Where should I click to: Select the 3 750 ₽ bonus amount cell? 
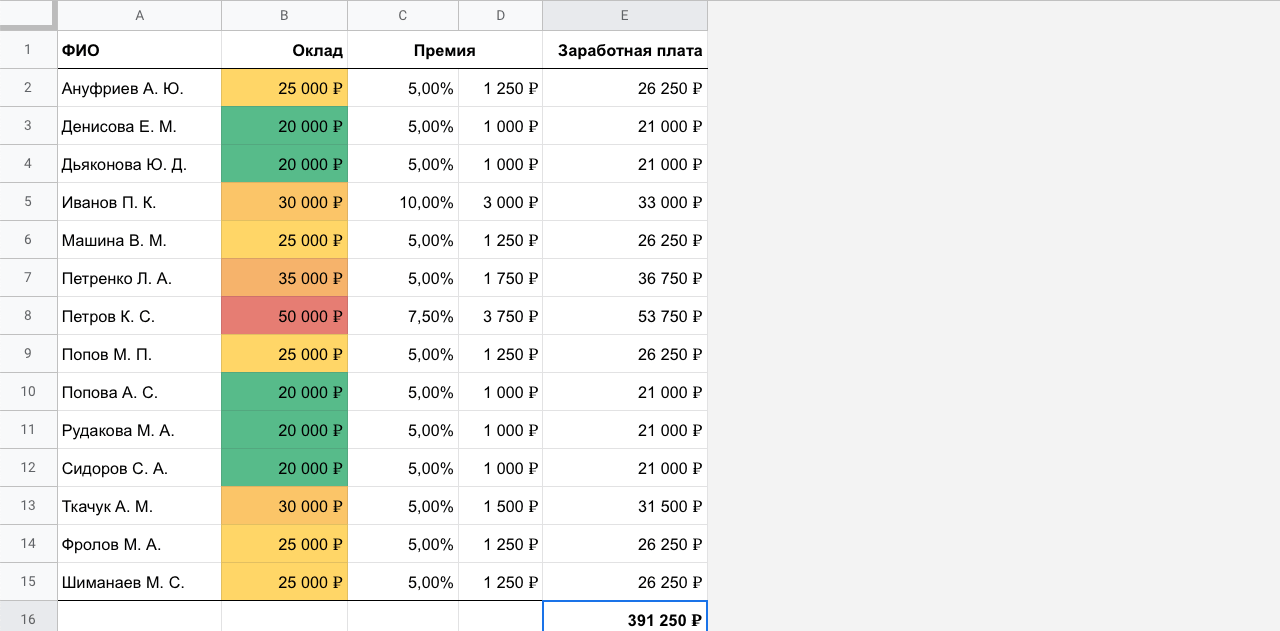coord(500,316)
